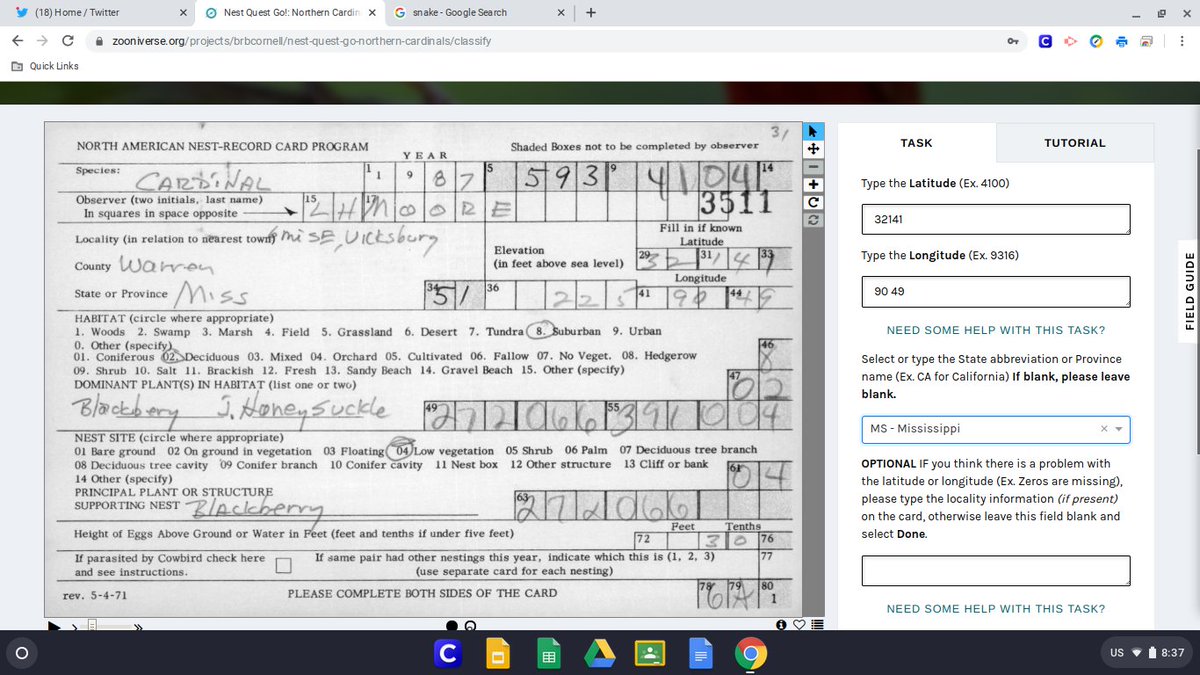Open the red arrow extension icon

tap(1070, 41)
